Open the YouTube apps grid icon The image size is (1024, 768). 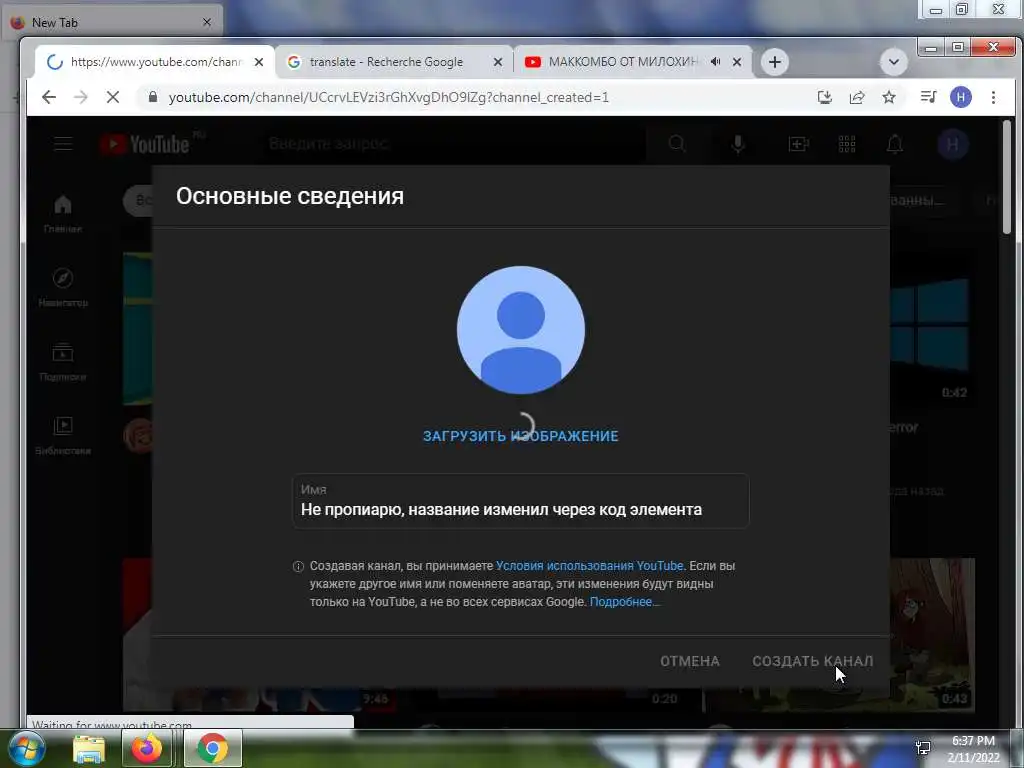847,144
